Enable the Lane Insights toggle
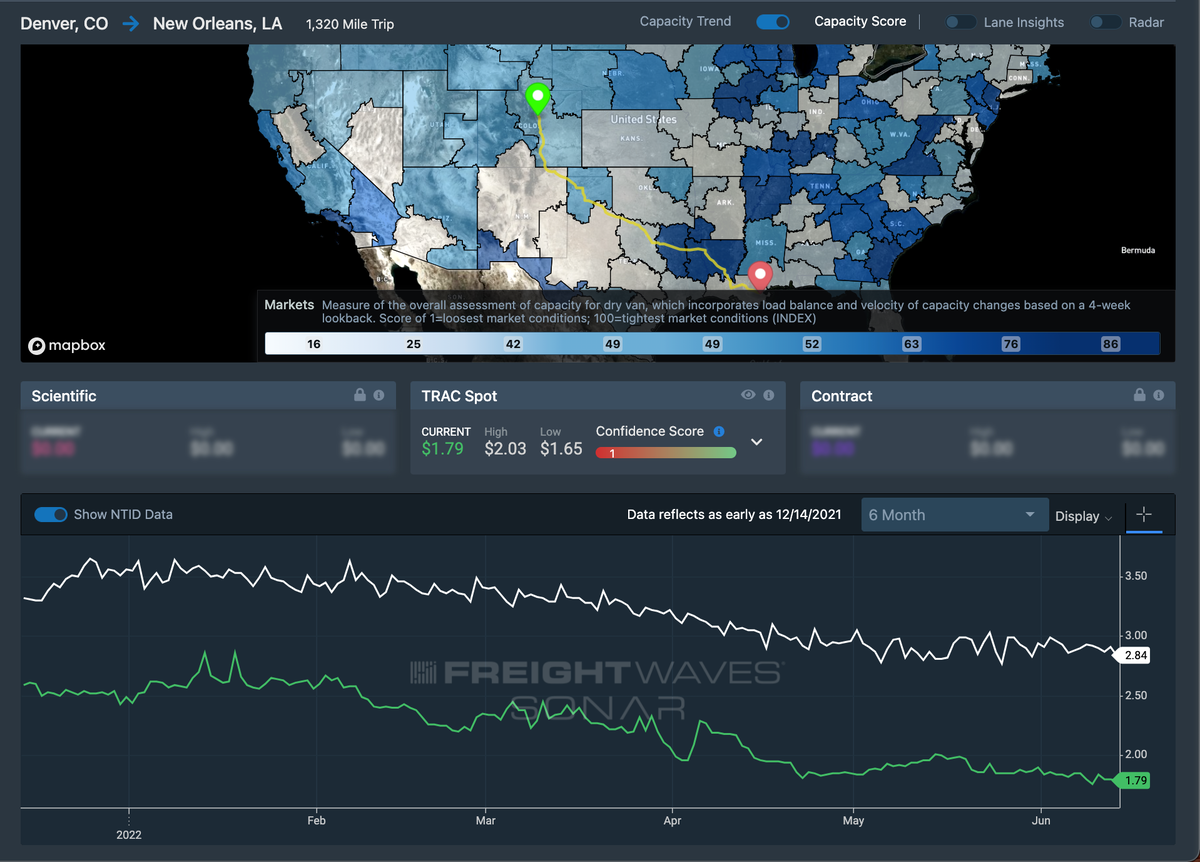 (x=961, y=22)
